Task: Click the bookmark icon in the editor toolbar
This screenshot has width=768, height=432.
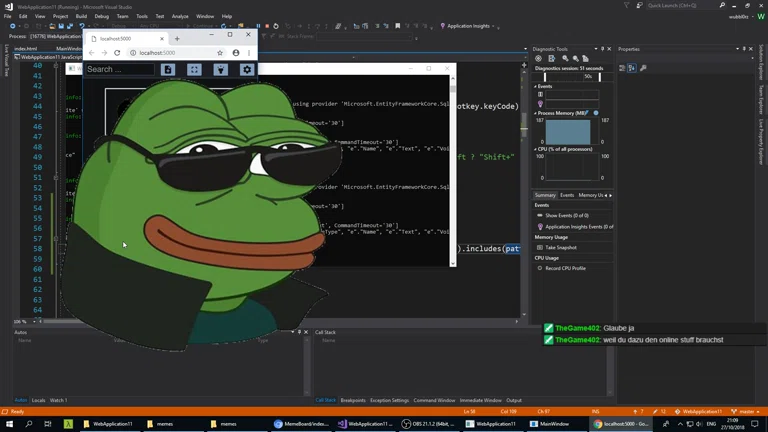Action: coord(398,26)
